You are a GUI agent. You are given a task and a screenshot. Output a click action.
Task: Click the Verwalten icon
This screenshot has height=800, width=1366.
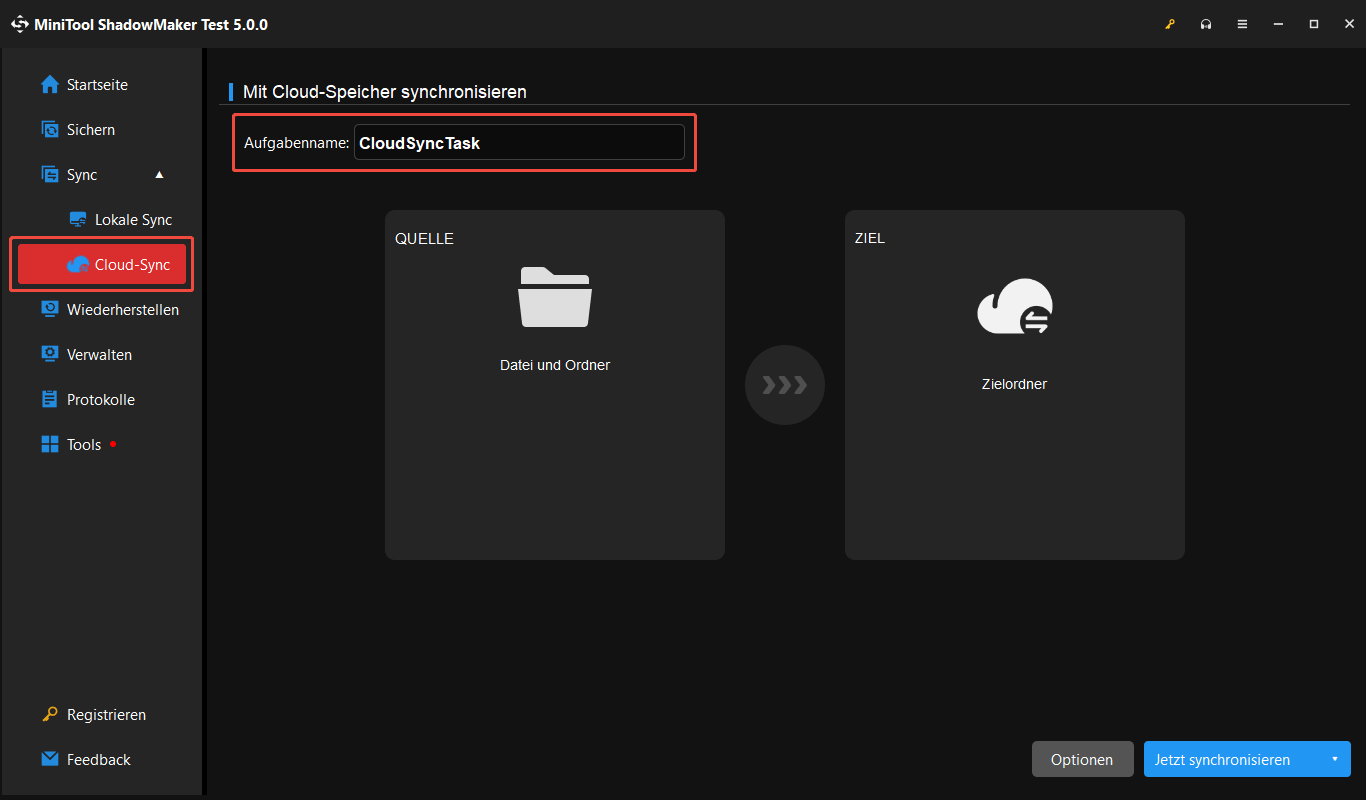click(50, 355)
